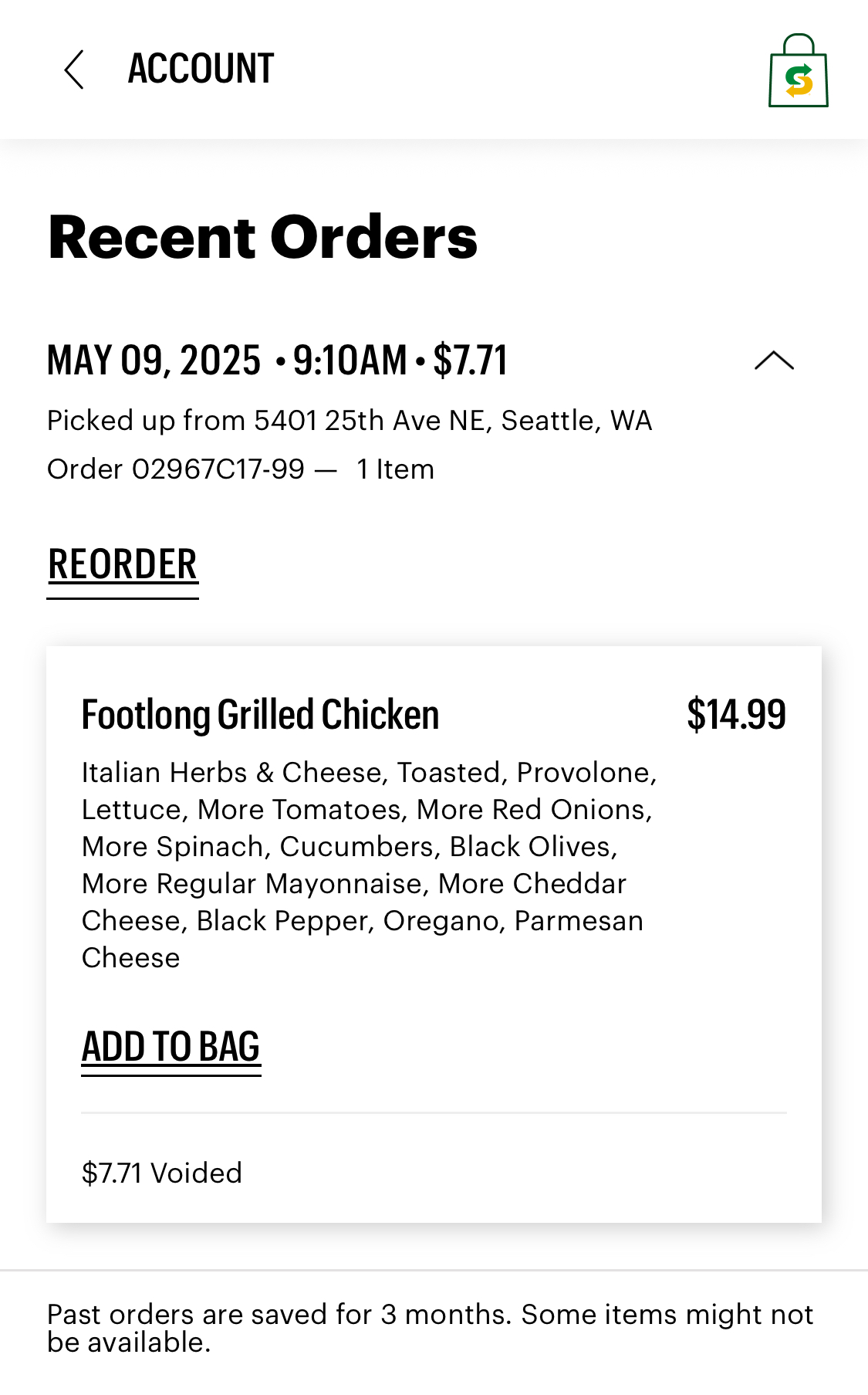Viewport: 868px width, 1395px height.
Task: Select the MAY 09, 2025 order date
Action: coord(154,361)
